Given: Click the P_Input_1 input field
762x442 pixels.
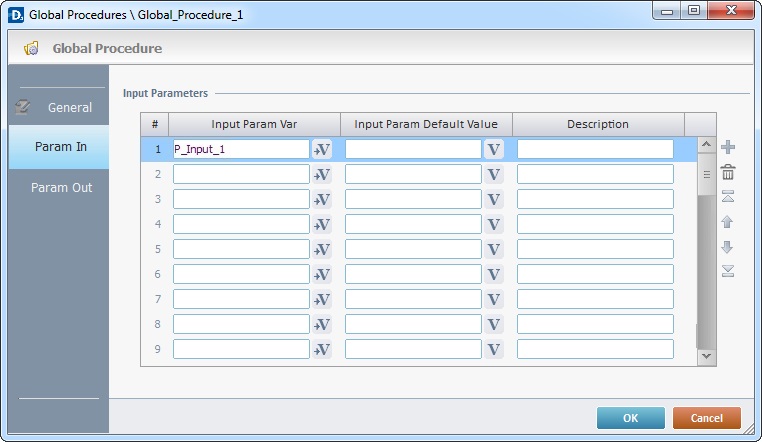Looking at the screenshot, I should point(241,149).
